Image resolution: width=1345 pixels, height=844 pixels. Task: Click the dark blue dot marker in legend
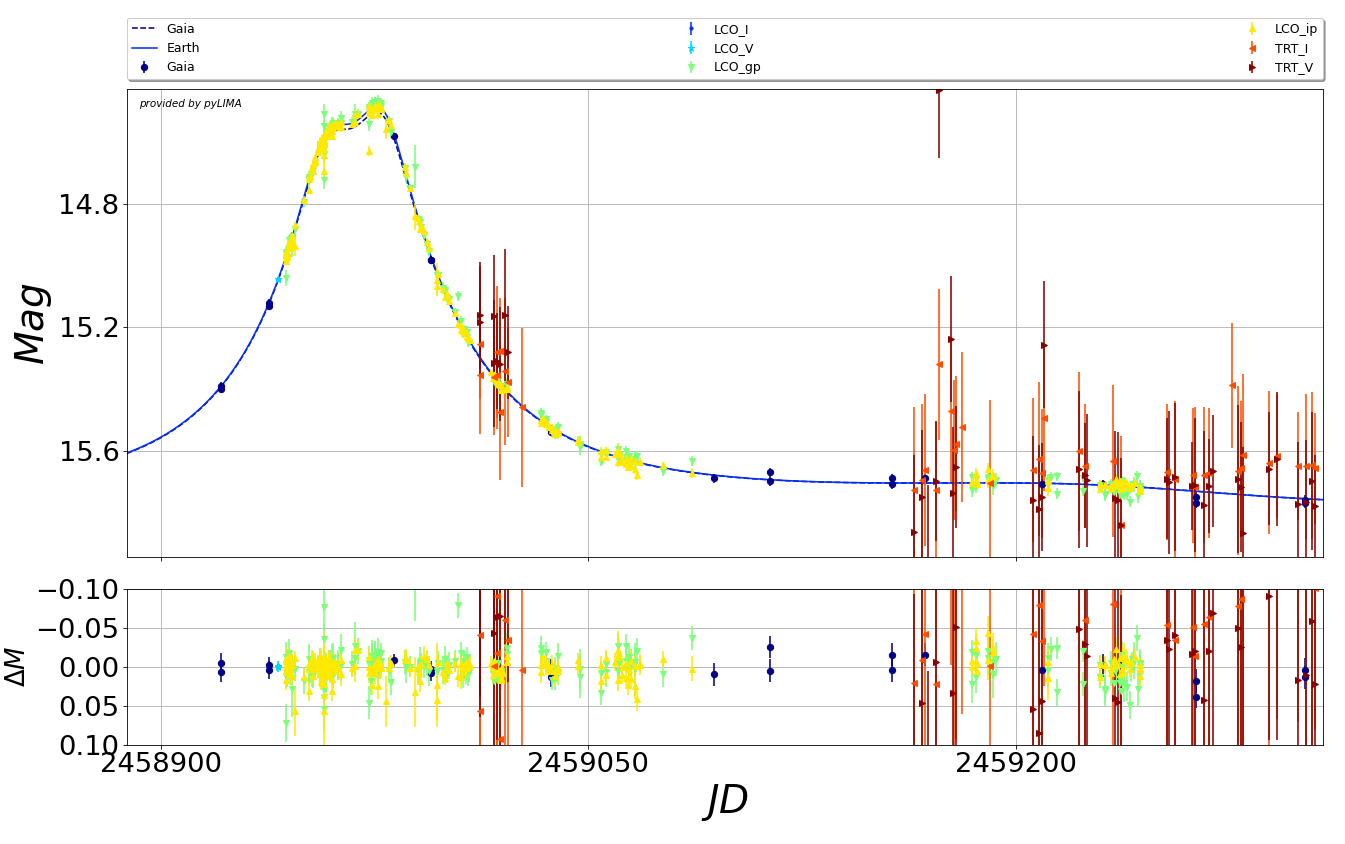[x=144, y=67]
